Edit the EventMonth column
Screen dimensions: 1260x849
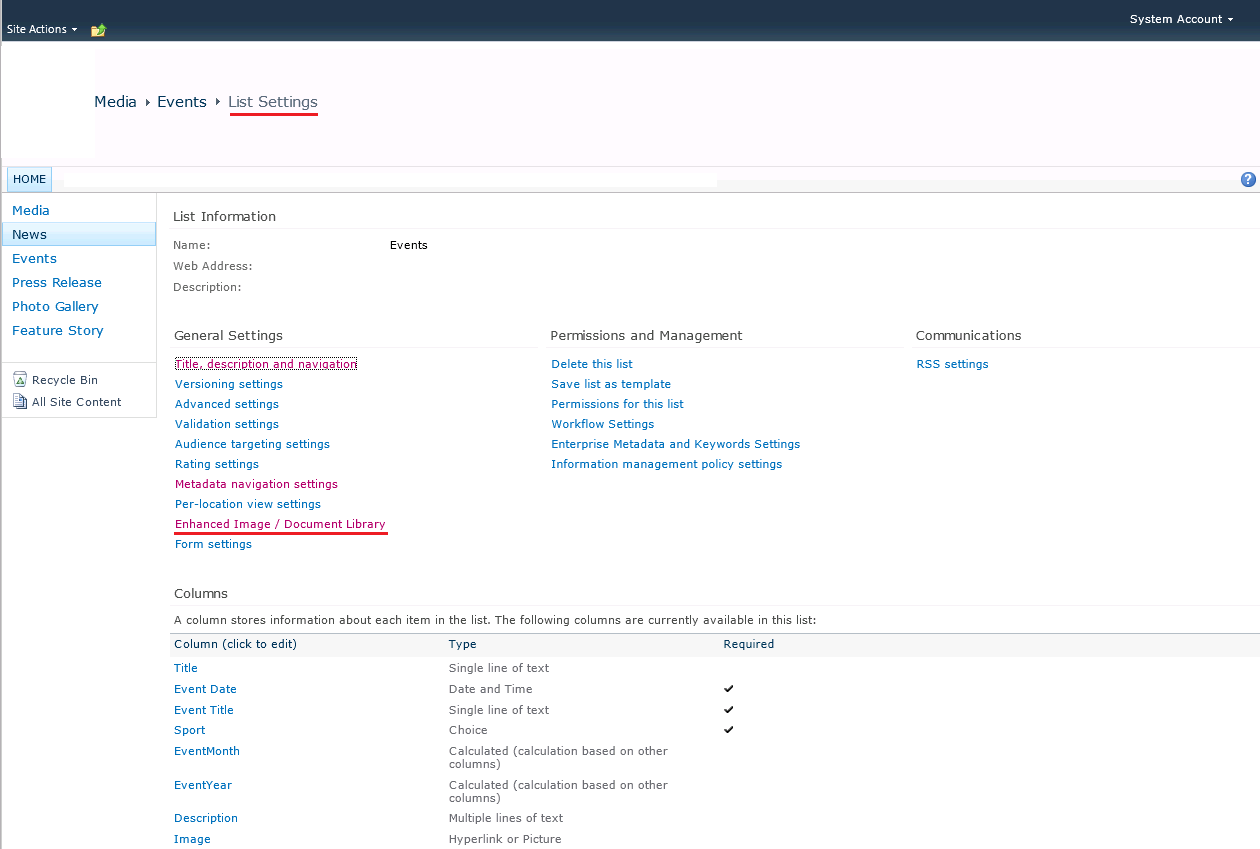pyautogui.click(x=207, y=751)
